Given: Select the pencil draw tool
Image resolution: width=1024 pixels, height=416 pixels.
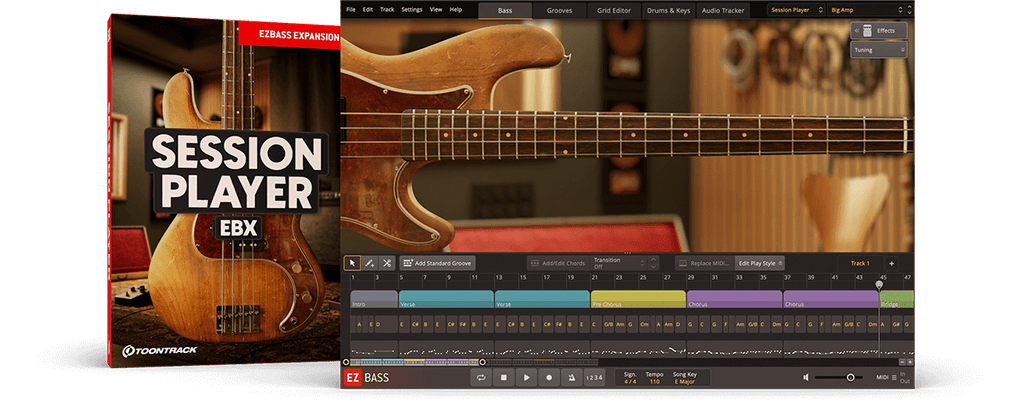Looking at the screenshot, I should tap(370, 263).
